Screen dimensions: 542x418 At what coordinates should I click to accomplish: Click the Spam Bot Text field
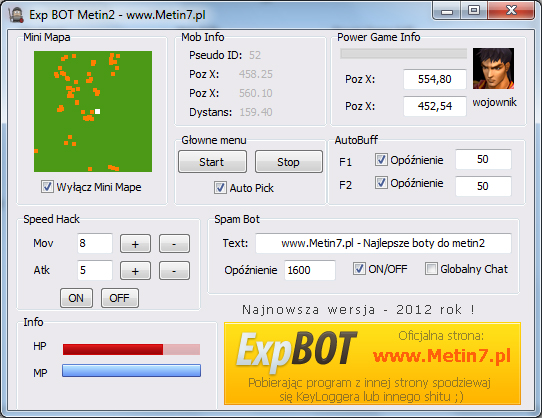pyautogui.click(x=383, y=243)
